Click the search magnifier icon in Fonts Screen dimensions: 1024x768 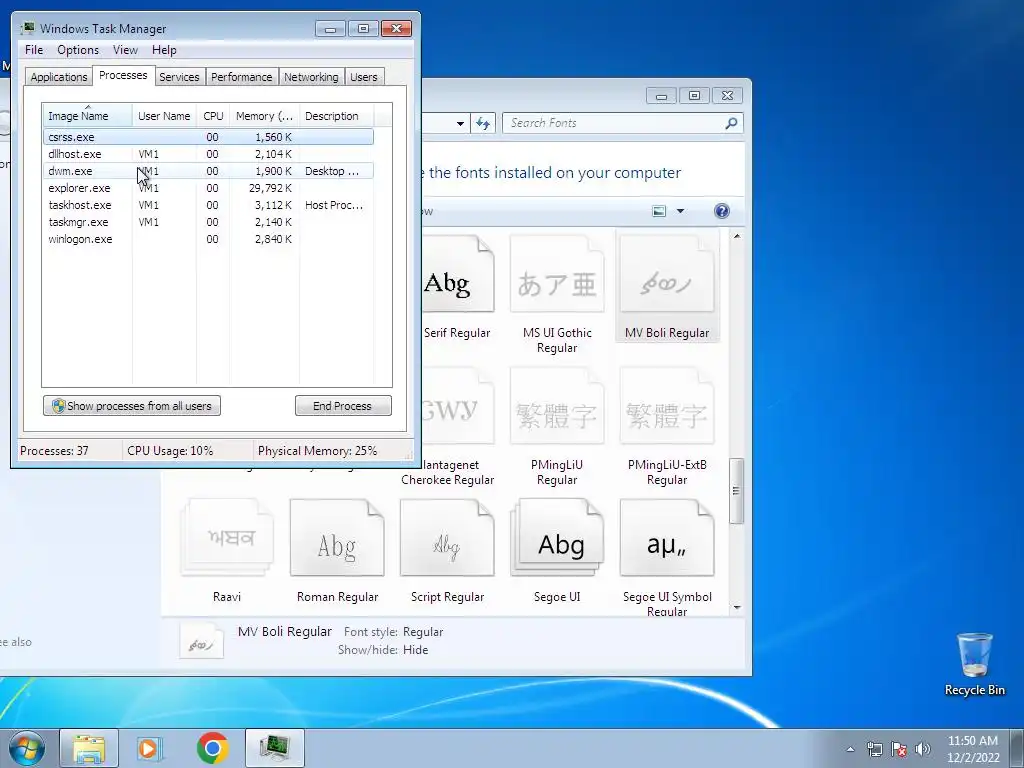point(731,123)
